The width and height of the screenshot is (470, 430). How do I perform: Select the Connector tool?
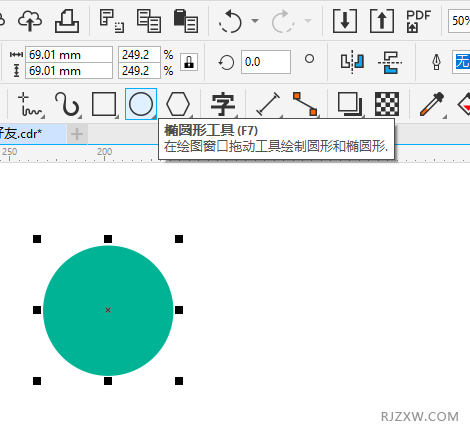click(305, 104)
